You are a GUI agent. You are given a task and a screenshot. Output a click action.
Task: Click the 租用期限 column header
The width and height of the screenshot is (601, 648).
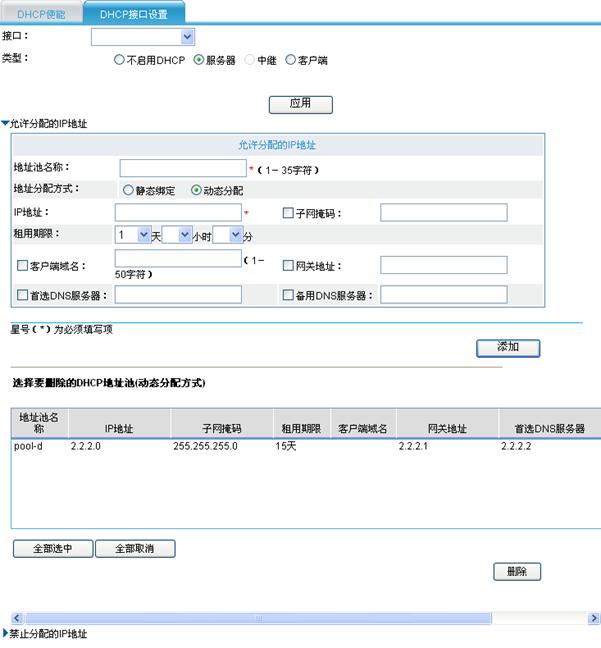(302, 423)
